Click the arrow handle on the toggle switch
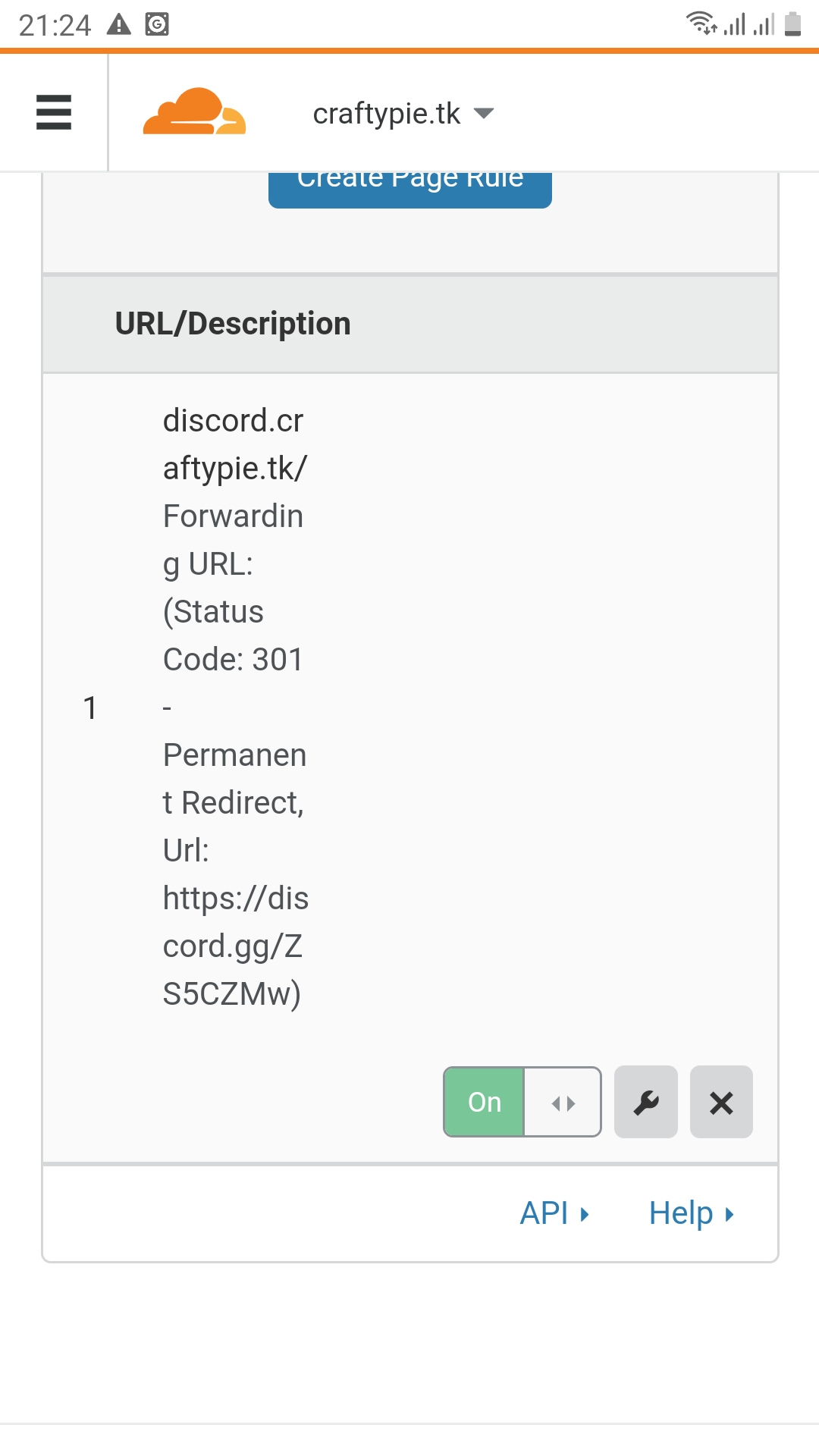This screenshot has height=1456, width=819. coord(563,1102)
